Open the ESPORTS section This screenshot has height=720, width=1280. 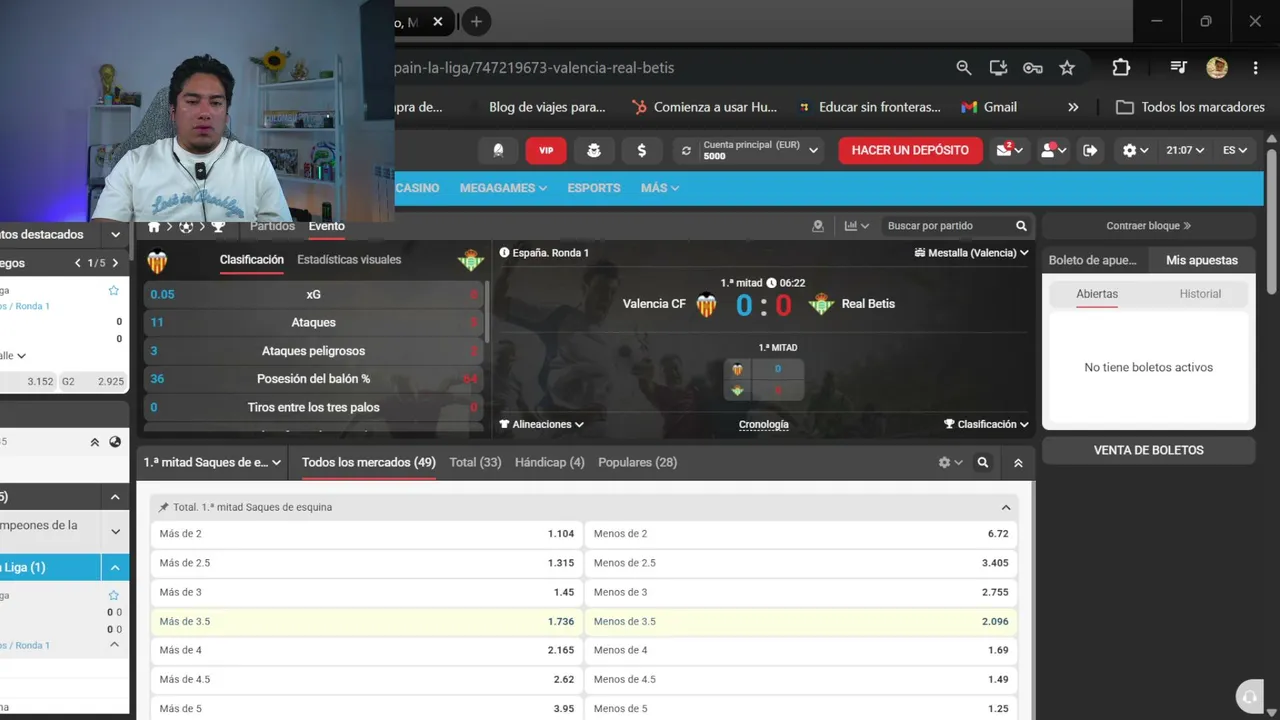594,188
